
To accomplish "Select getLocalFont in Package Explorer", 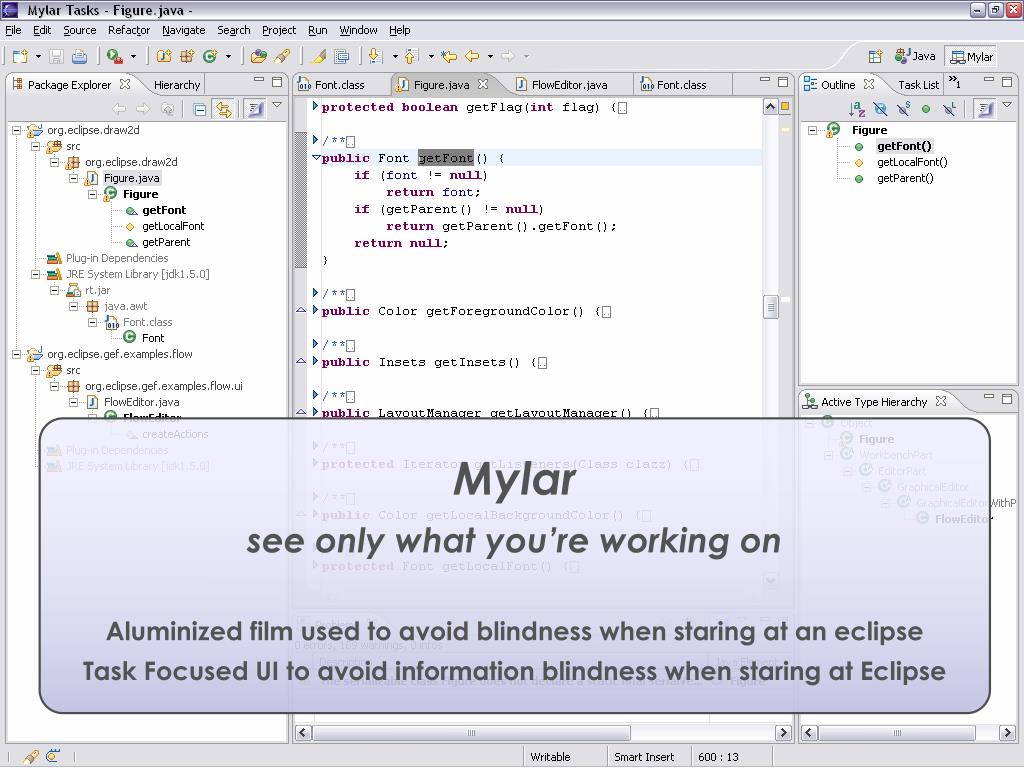I will [173, 226].
